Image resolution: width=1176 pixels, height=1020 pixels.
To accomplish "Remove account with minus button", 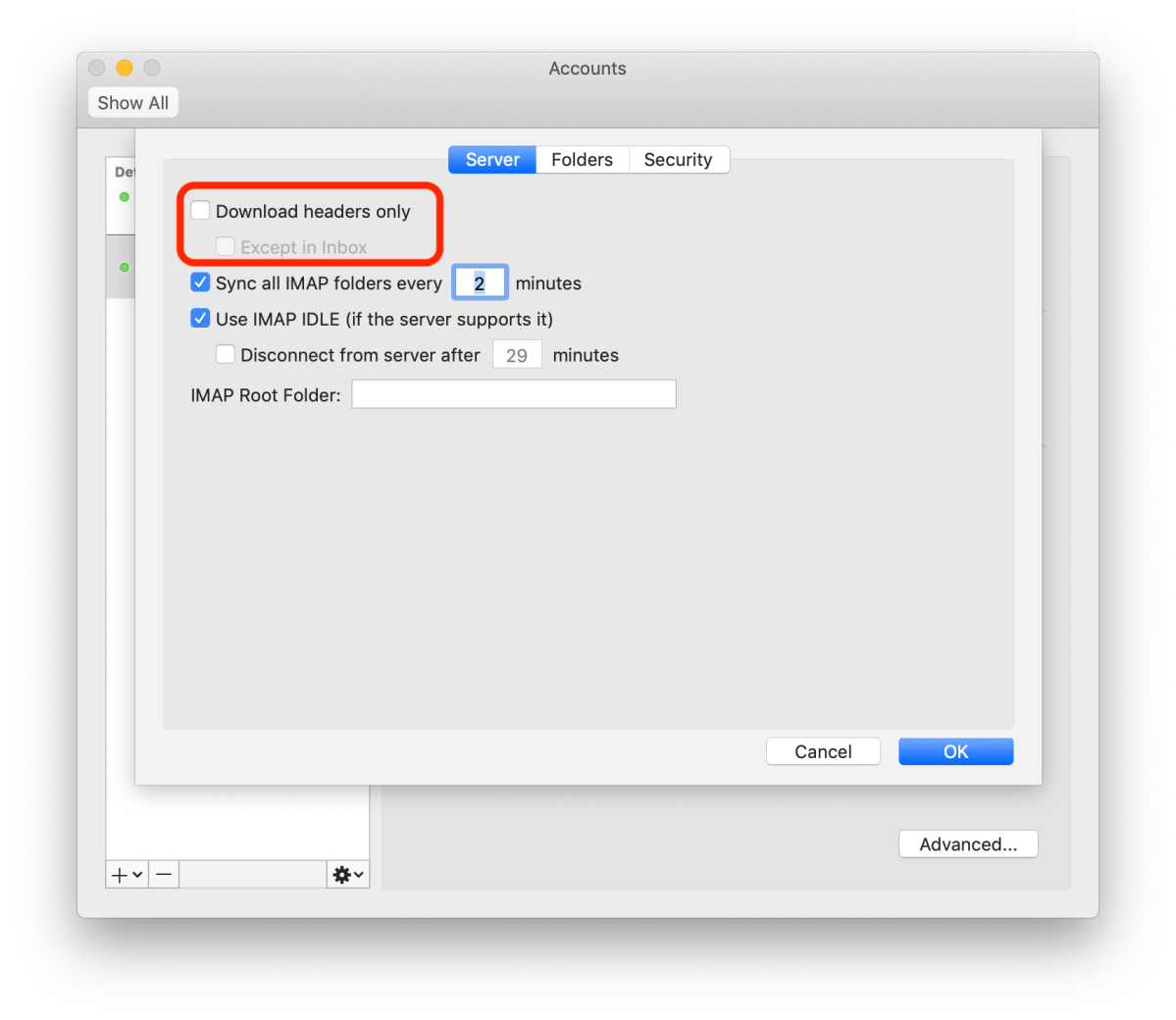I will pyautogui.click(x=164, y=875).
